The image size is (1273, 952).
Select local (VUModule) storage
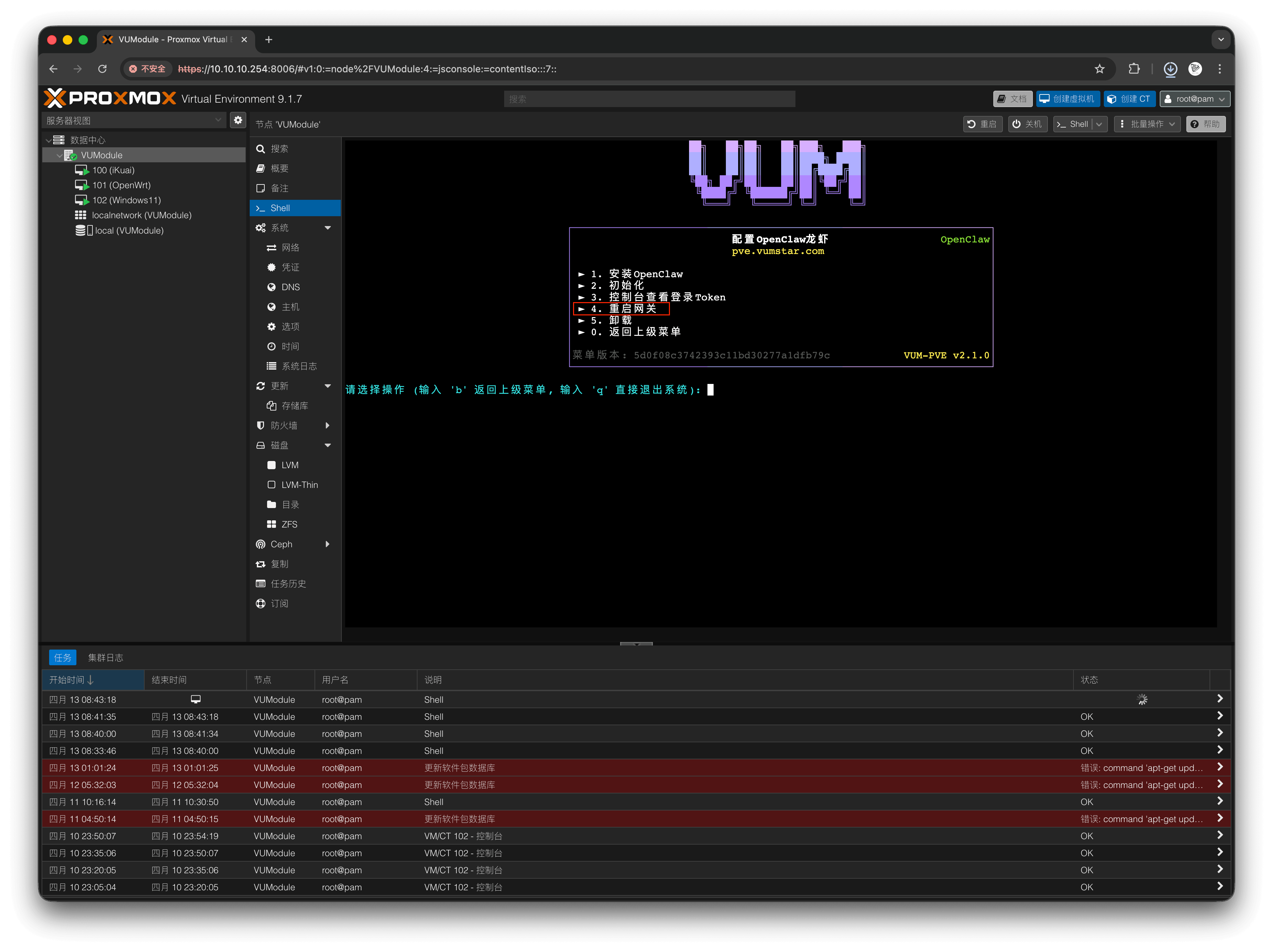coord(129,230)
